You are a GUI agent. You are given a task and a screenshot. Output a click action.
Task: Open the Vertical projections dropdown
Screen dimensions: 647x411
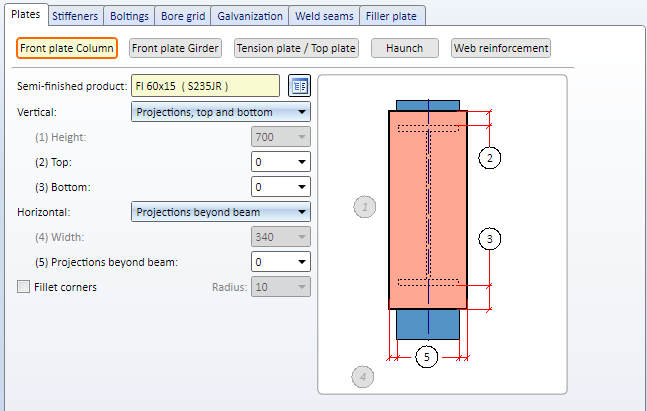[x=221, y=112]
